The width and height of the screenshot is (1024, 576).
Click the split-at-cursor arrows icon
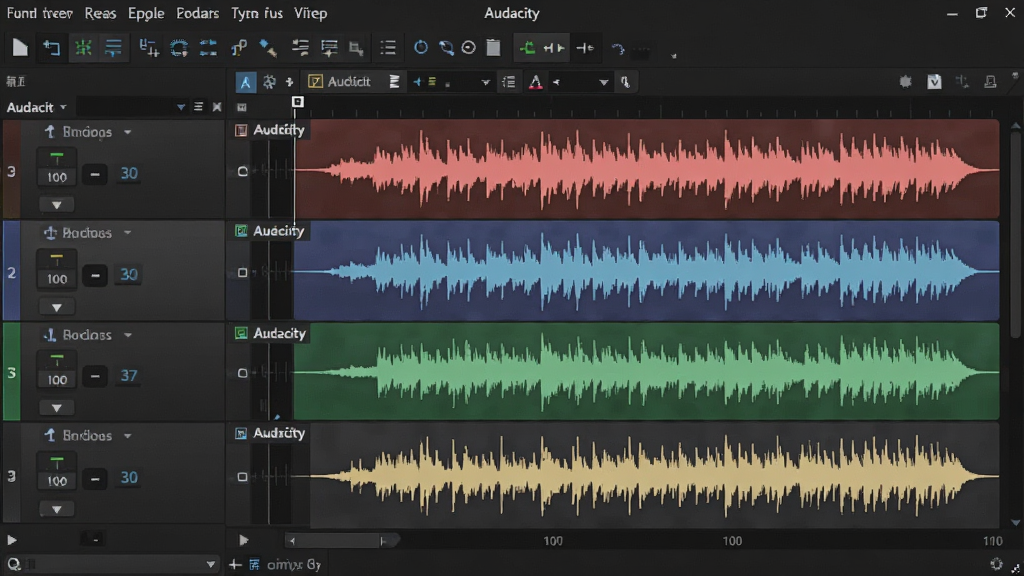[554, 48]
